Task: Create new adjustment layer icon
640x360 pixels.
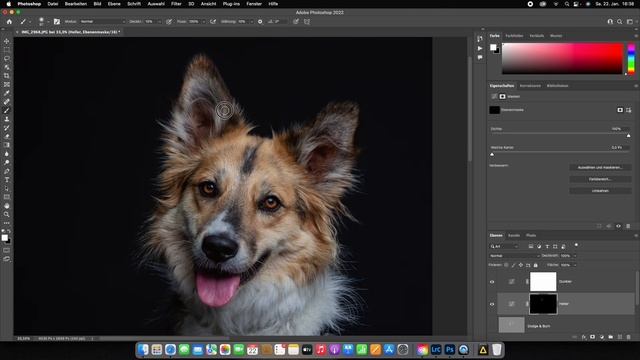Action: point(602,337)
